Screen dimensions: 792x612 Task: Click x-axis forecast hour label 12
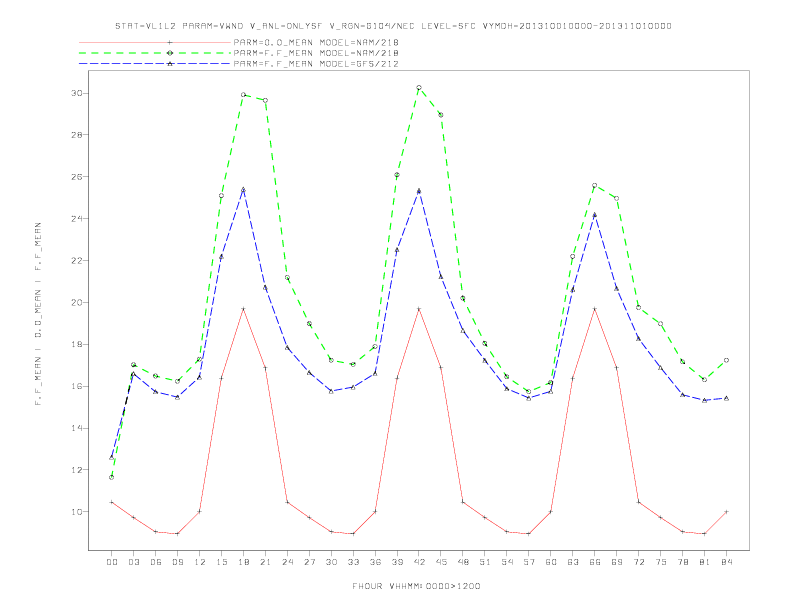(x=200, y=562)
